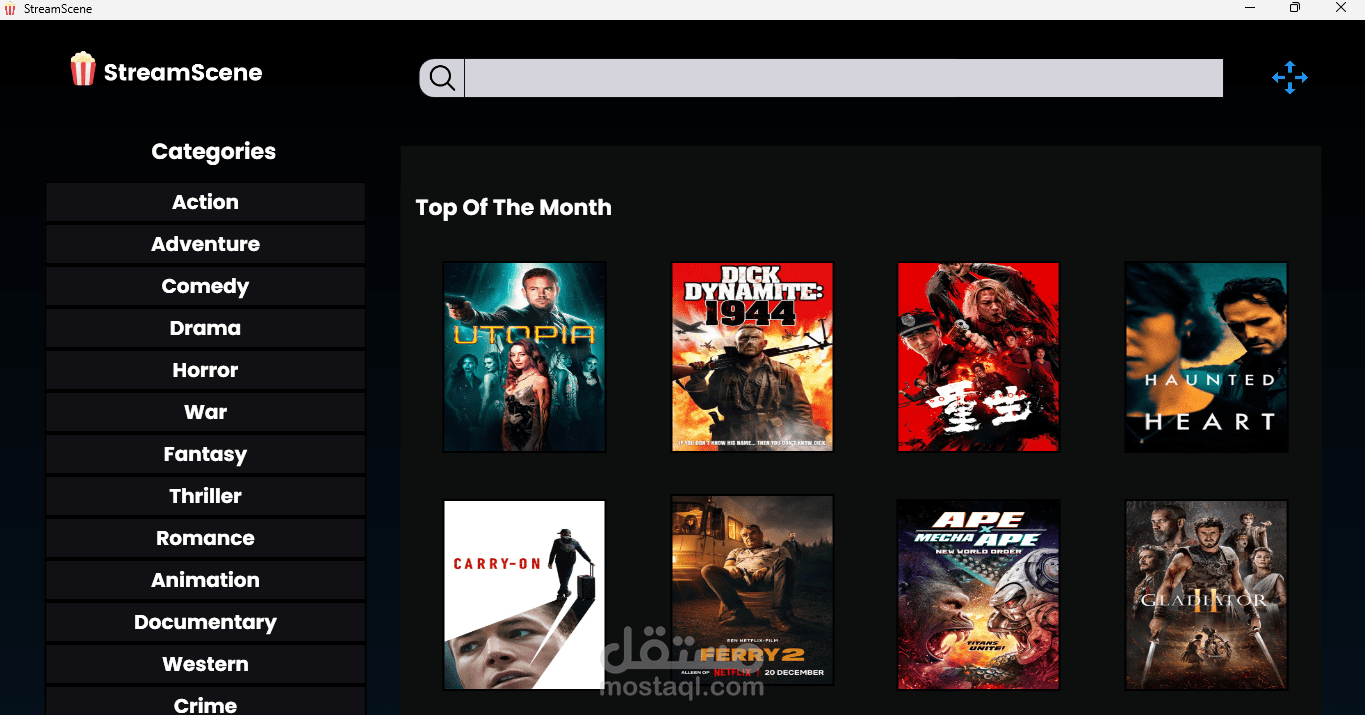Go to the Fantasy category
Screen dimensions: 1365x715
point(205,454)
